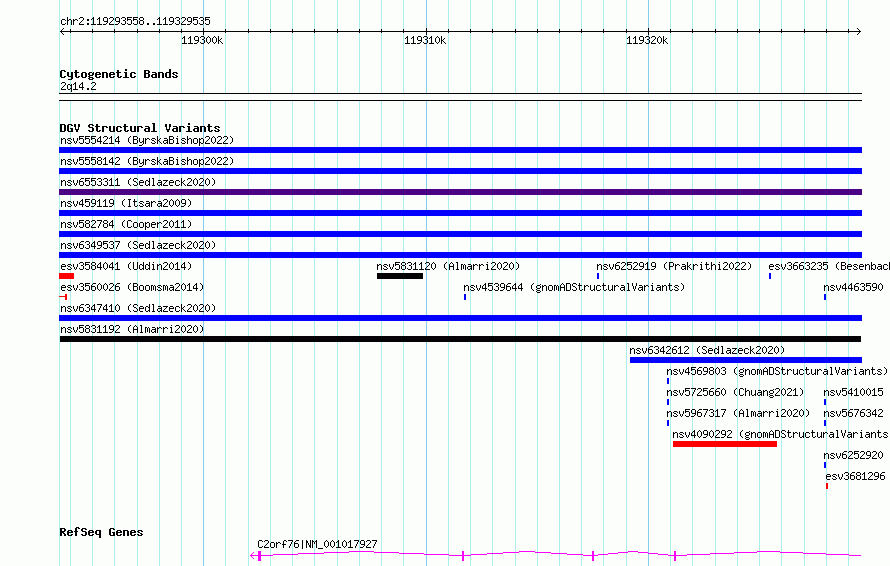The height and width of the screenshot is (566, 890).
Task: Open the nsv6347410 (Sedlazeck2020) label
Action: click(138, 308)
